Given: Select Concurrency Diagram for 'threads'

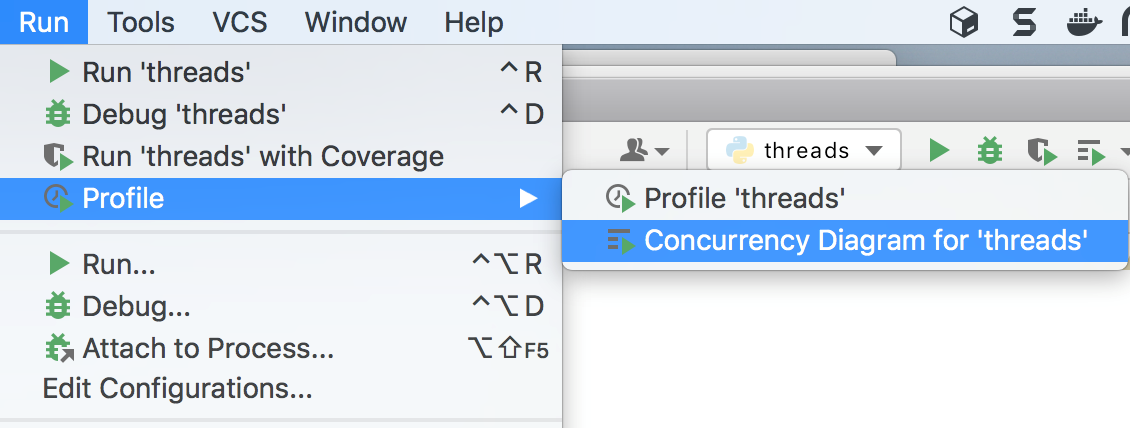Looking at the screenshot, I should (x=865, y=241).
